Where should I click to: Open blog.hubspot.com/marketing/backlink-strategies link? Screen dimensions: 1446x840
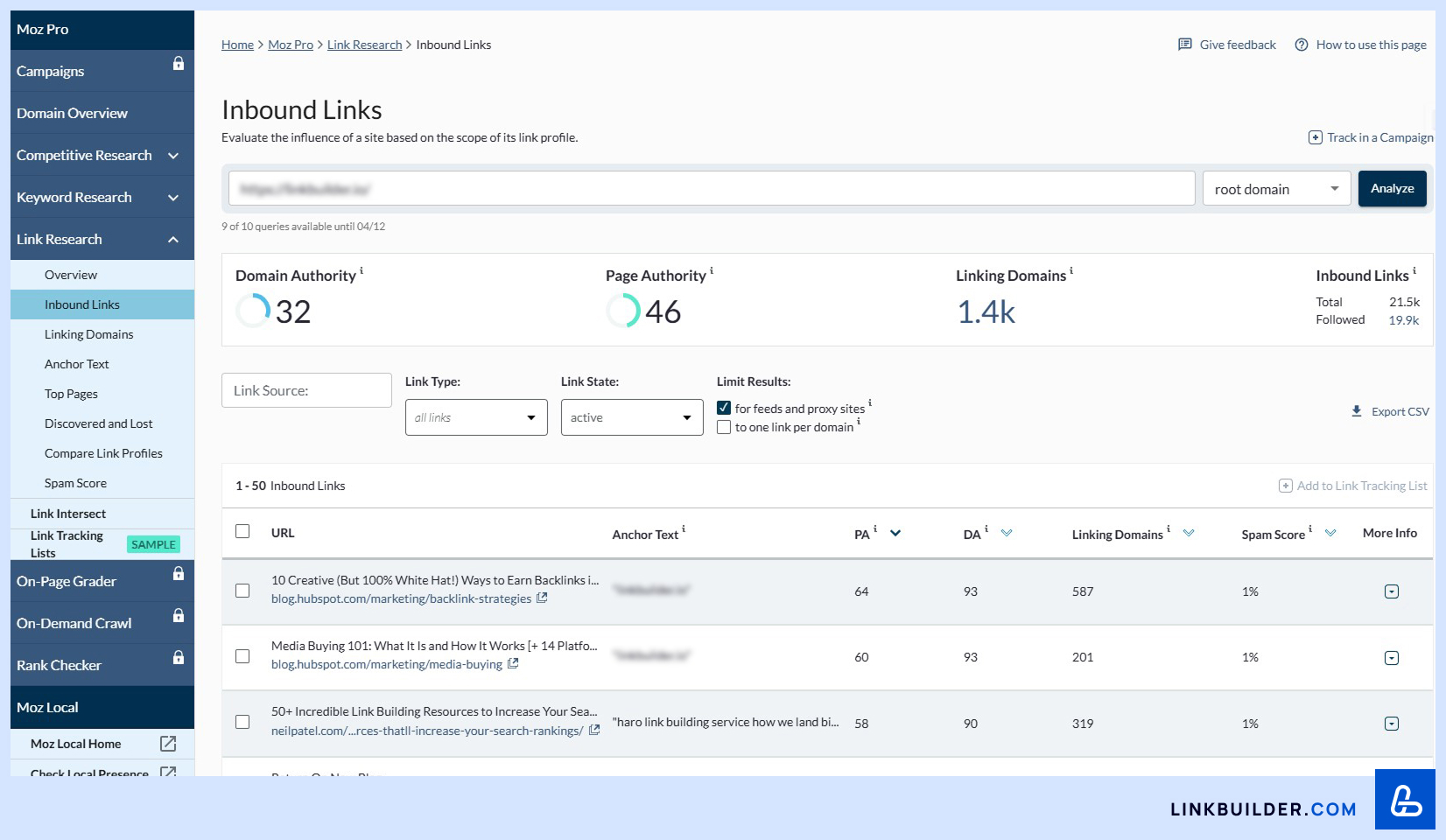tap(401, 598)
